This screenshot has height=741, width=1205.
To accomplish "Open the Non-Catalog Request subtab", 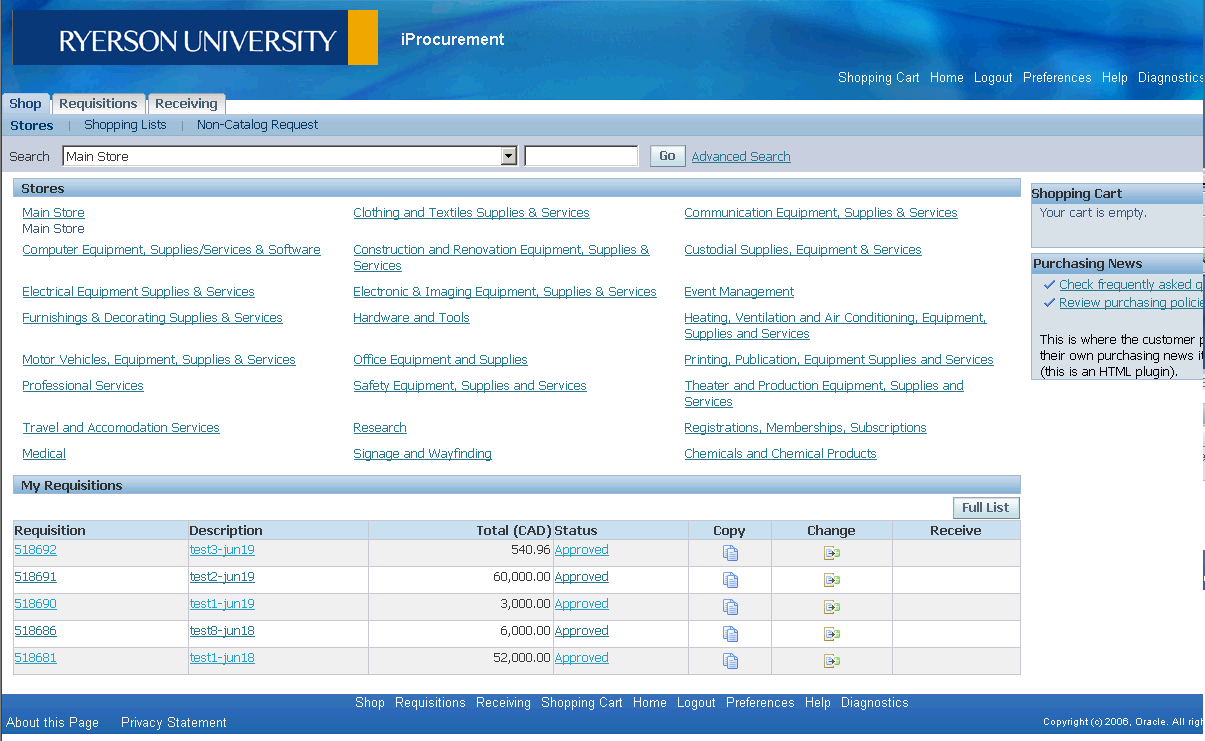I will (x=257, y=125).
